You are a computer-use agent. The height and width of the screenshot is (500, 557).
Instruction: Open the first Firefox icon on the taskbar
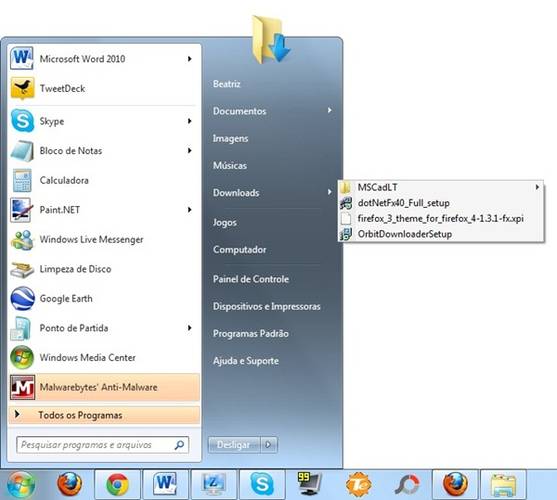click(70, 484)
